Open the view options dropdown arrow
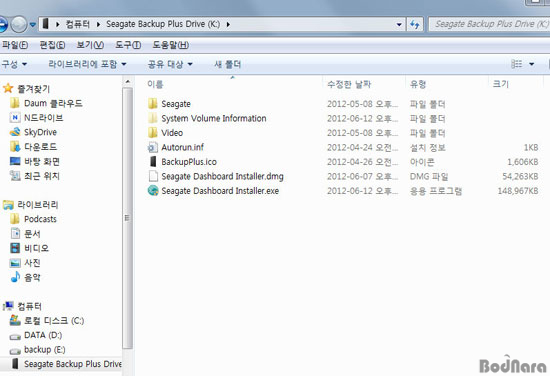The height and width of the screenshot is (376, 550). coord(531,64)
